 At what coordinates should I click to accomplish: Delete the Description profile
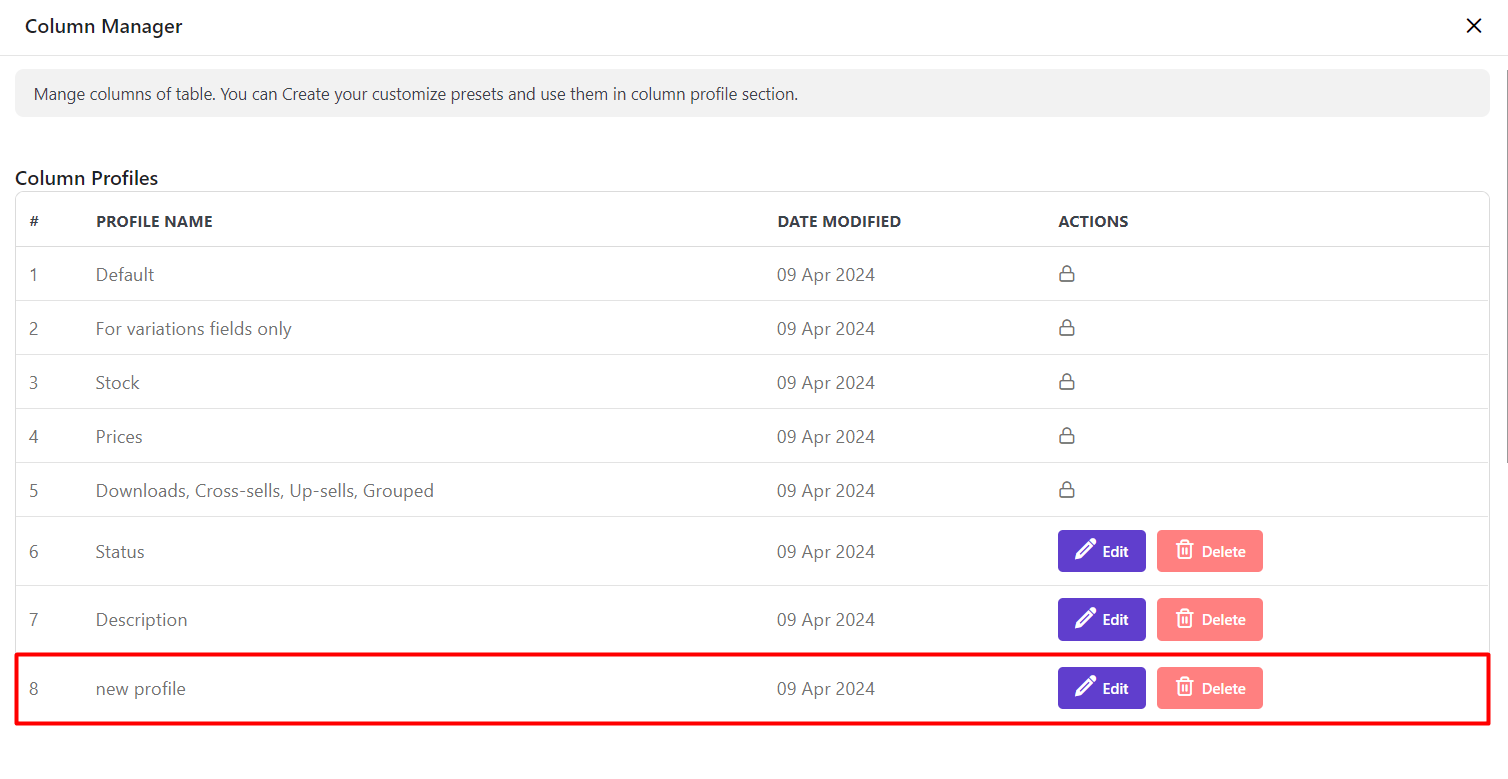coord(1209,620)
